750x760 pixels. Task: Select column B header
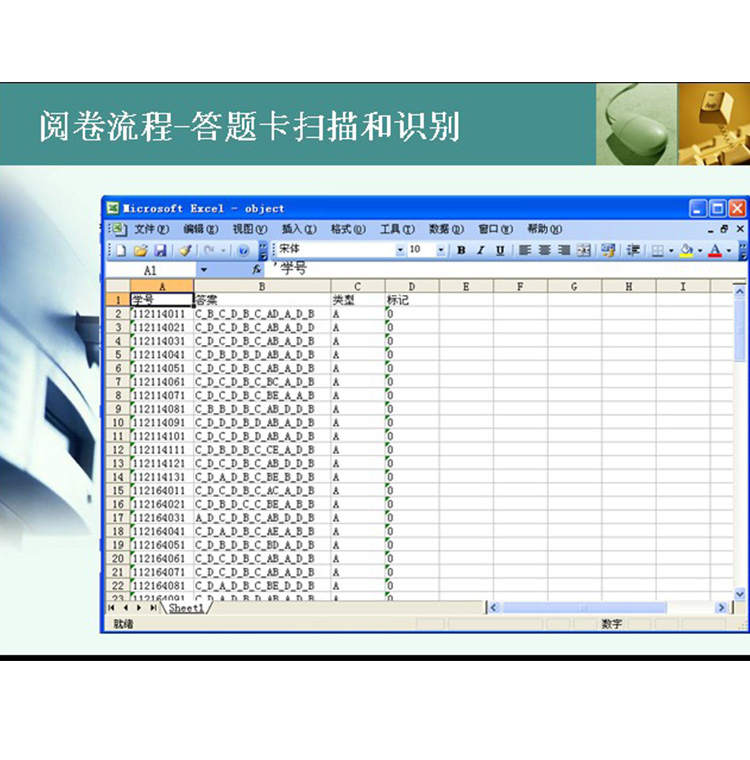(262, 286)
